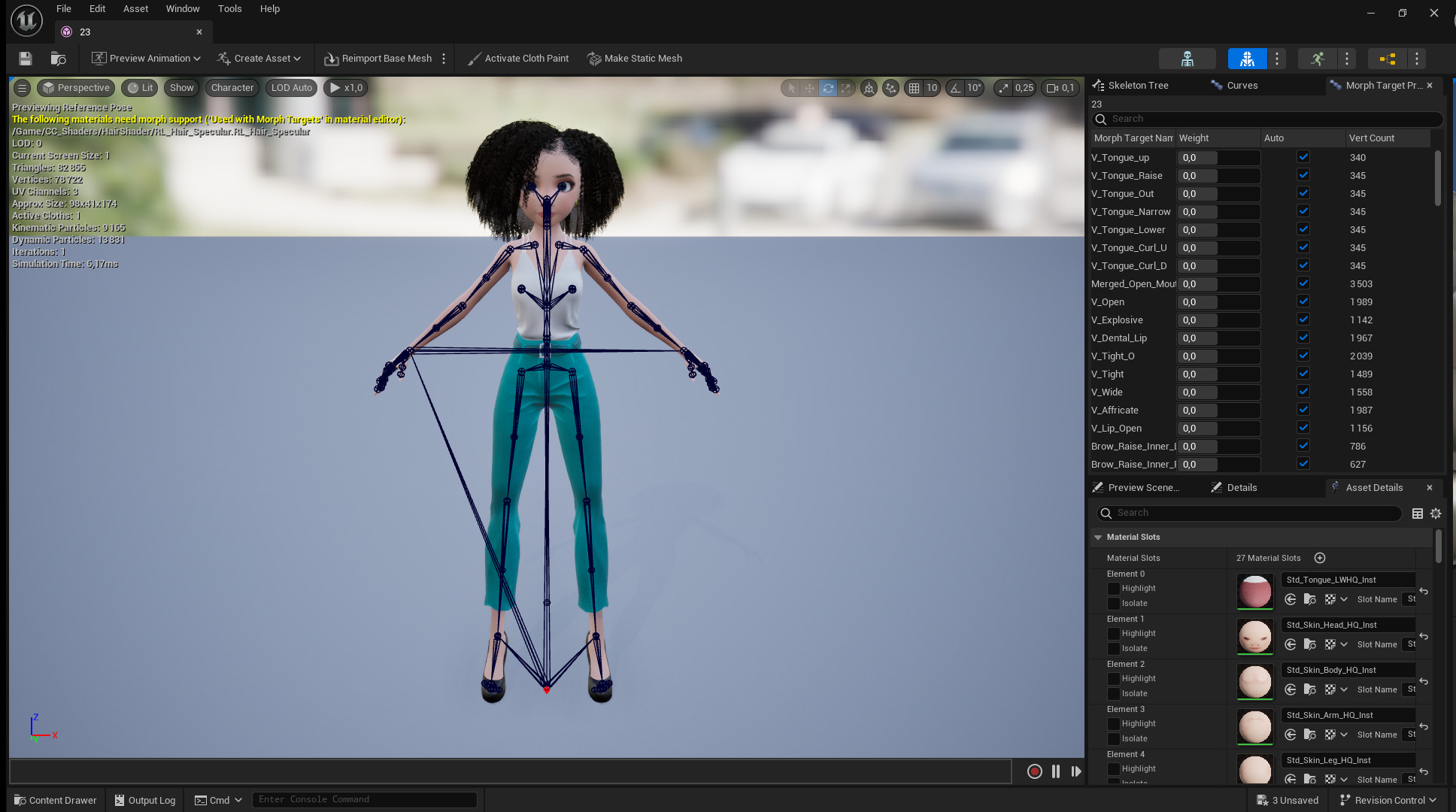Image resolution: width=1456 pixels, height=812 pixels.
Task: Uncheck Auto for V_Tongue_up morph
Action: coord(1303,157)
